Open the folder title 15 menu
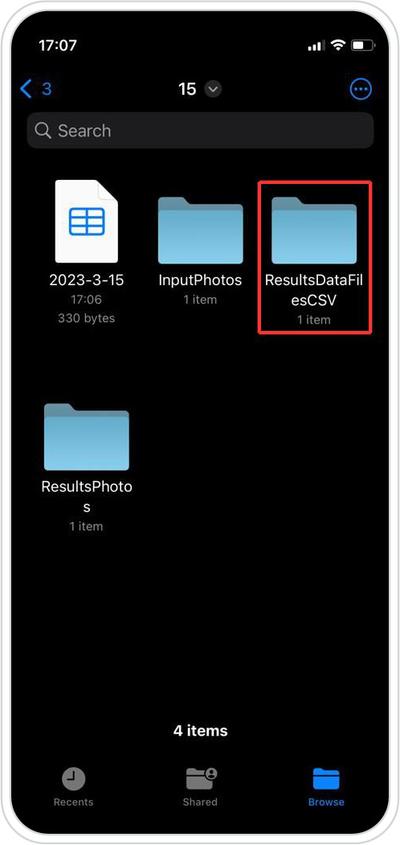This screenshot has height=845, width=400. point(188,89)
